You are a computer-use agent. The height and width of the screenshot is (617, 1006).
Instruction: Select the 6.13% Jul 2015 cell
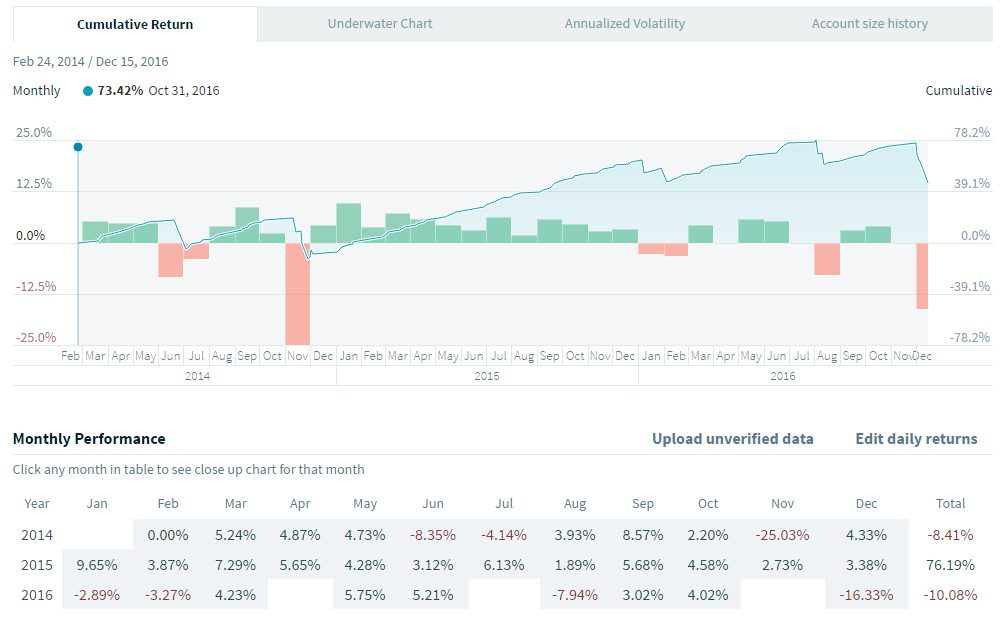click(x=503, y=565)
